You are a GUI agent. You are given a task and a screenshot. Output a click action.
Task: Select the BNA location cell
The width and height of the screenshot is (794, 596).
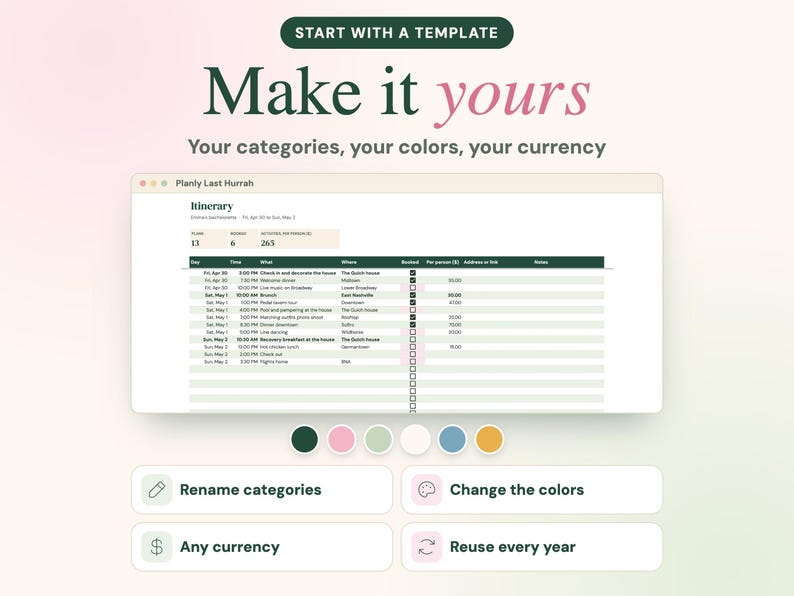[346, 362]
